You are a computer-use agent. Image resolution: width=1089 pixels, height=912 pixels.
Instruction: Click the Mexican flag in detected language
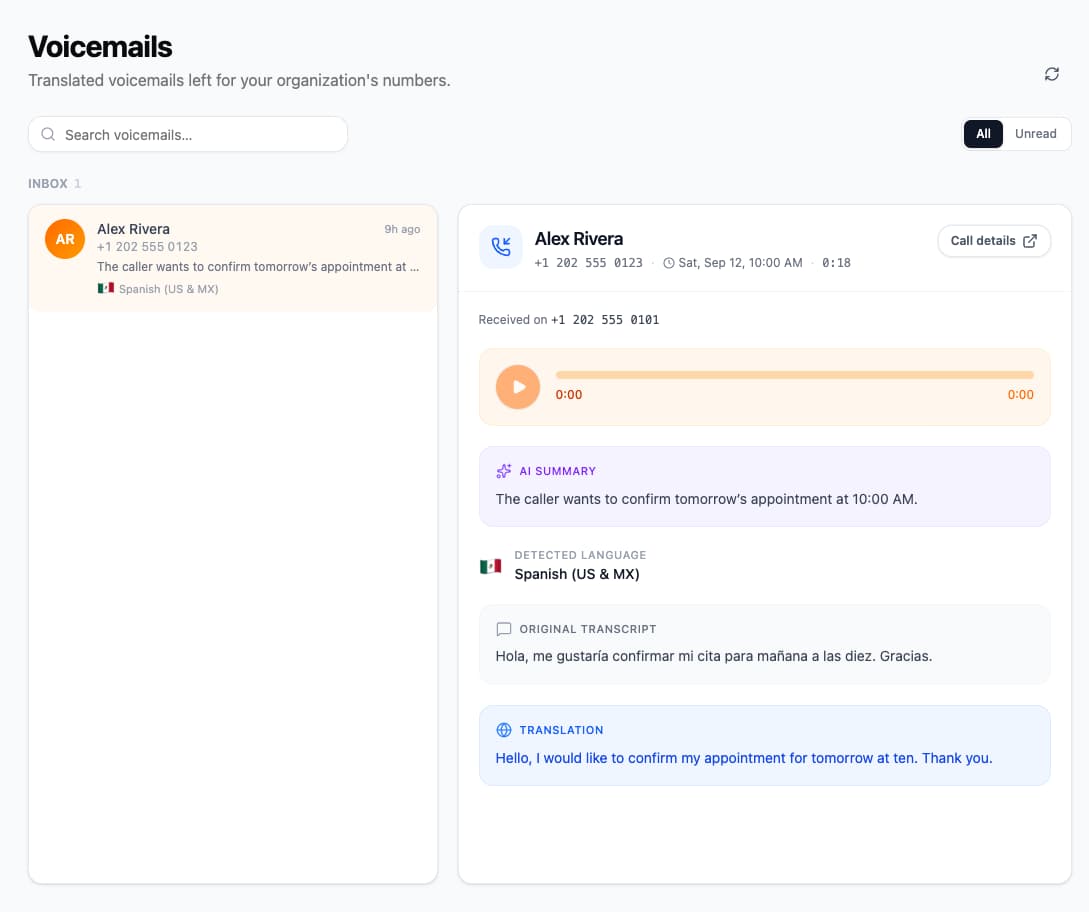coord(490,566)
